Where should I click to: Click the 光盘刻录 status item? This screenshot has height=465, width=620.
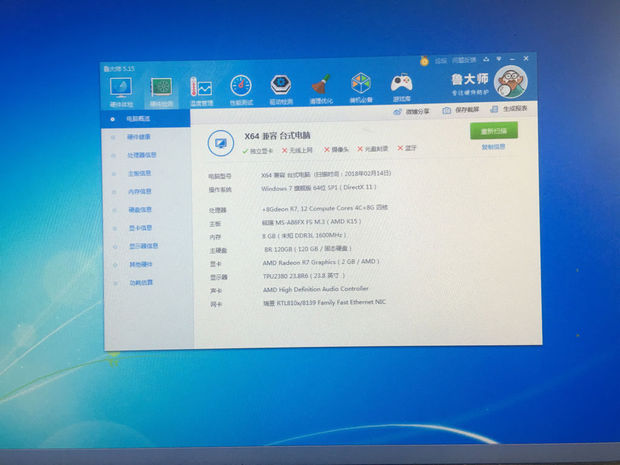point(373,149)
